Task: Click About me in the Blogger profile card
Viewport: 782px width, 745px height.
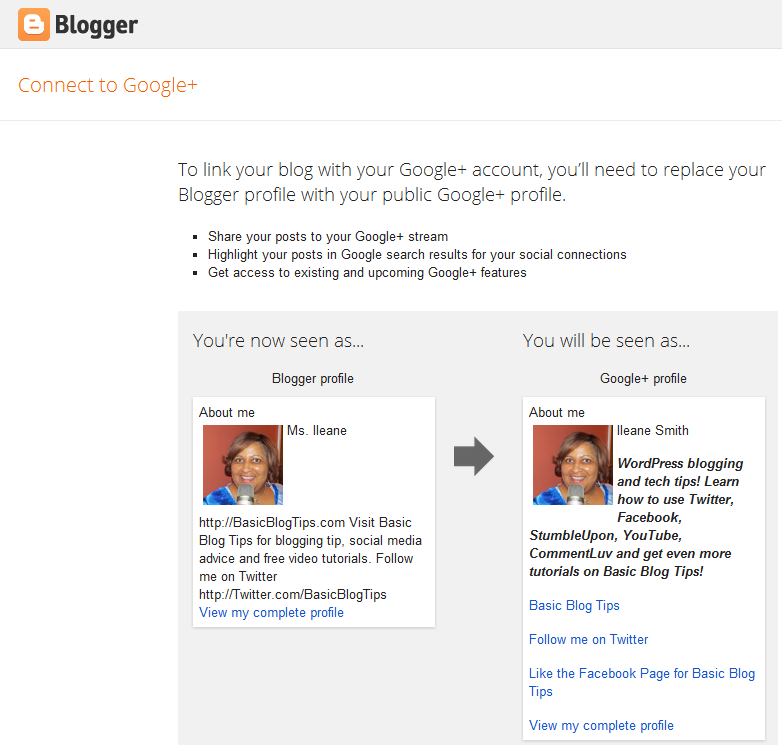Action: (226, 412)
